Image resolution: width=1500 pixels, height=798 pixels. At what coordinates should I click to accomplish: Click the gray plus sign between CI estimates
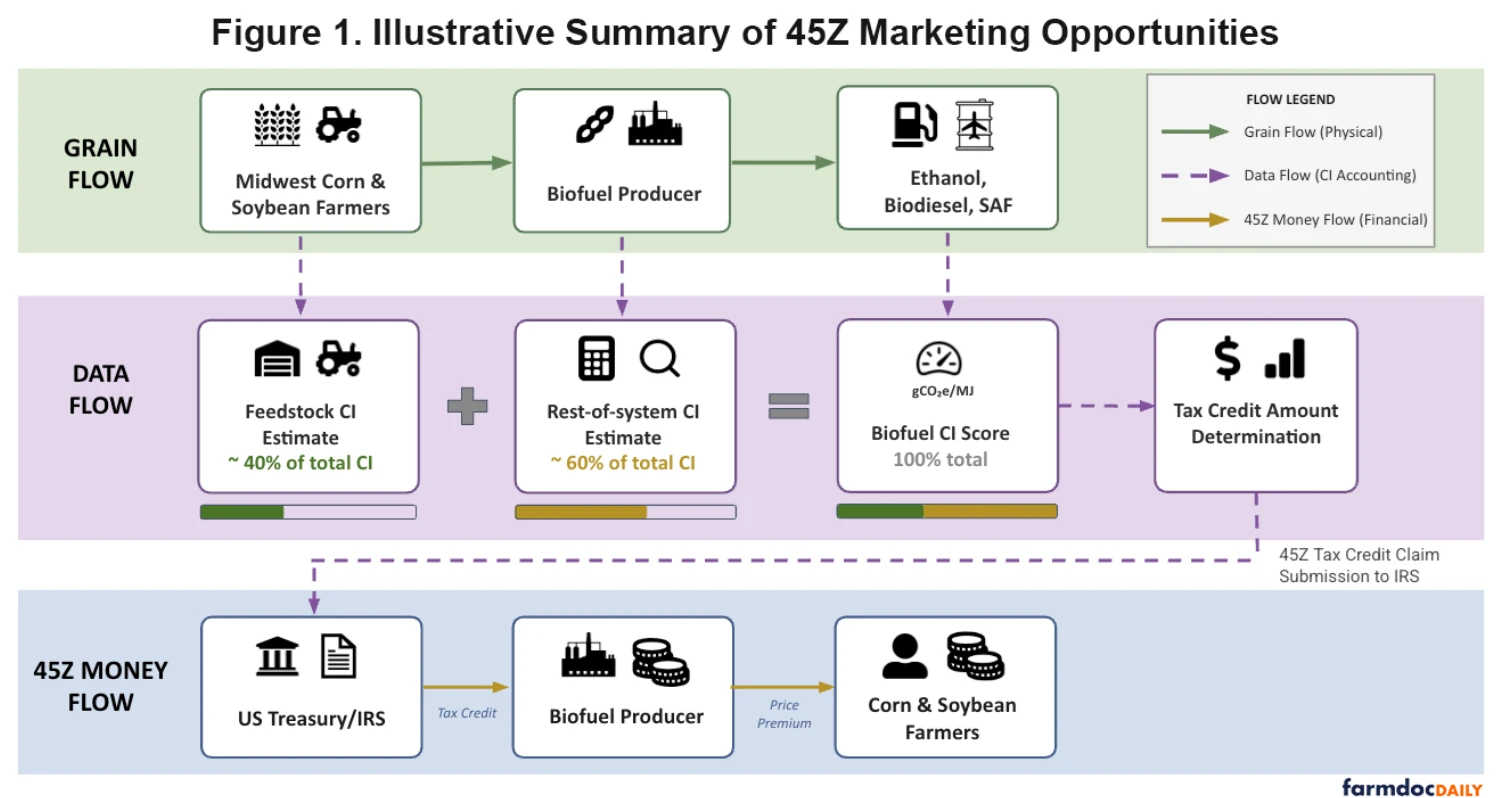(467, 406)
